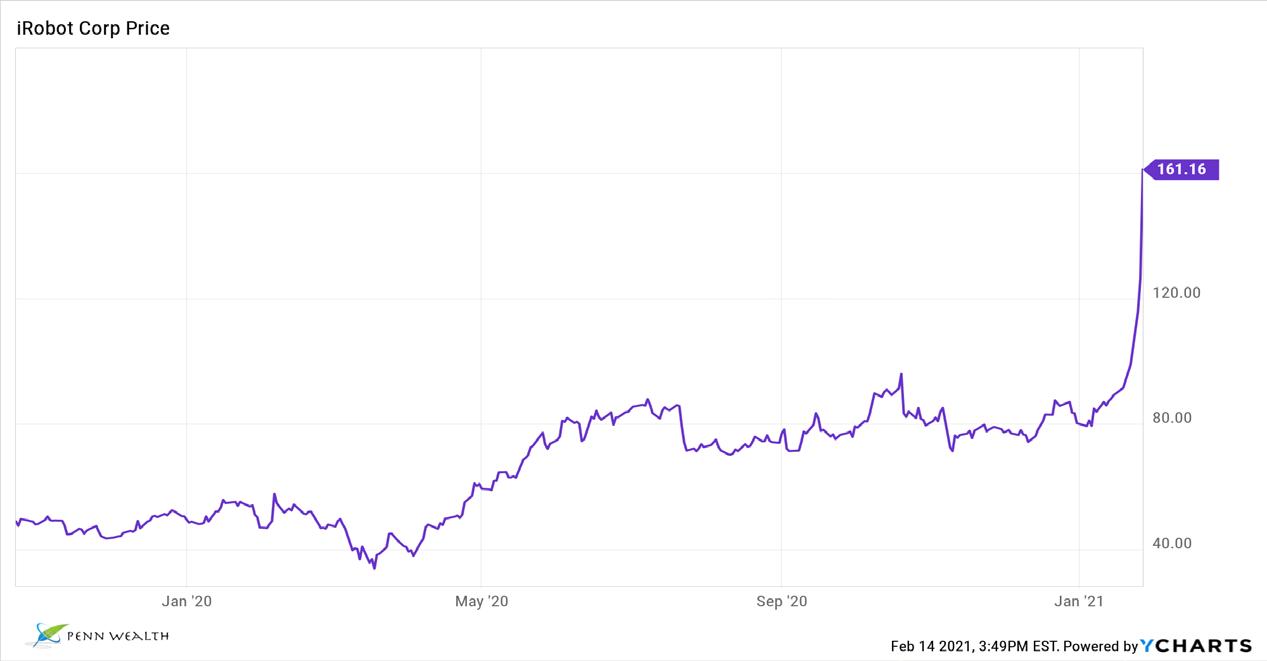Select the Jan '21 x-axis label
1267x661 pixels.
tap(1080, 601)
